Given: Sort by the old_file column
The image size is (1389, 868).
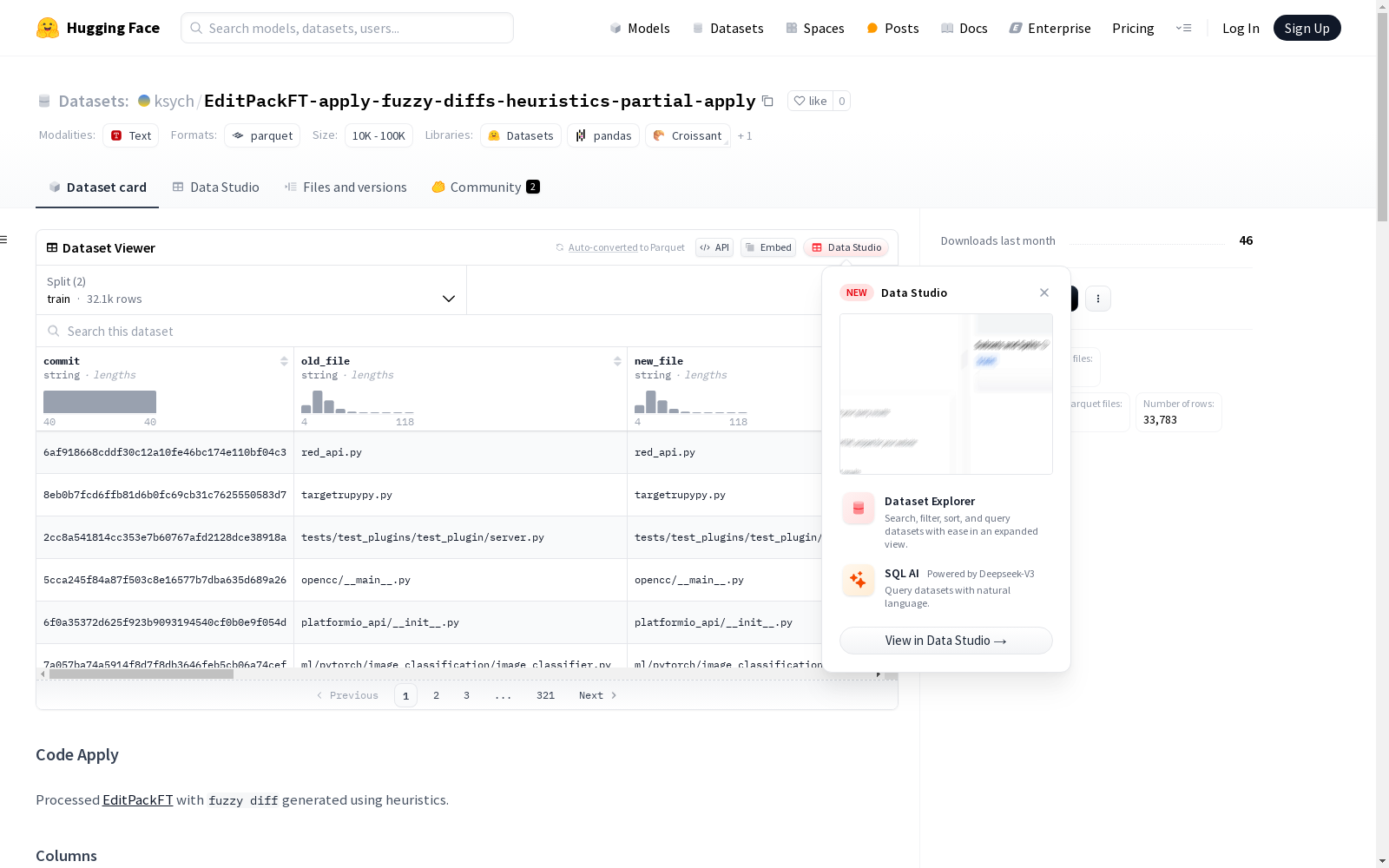Looking at the screenshot, I should click(617, 361).
